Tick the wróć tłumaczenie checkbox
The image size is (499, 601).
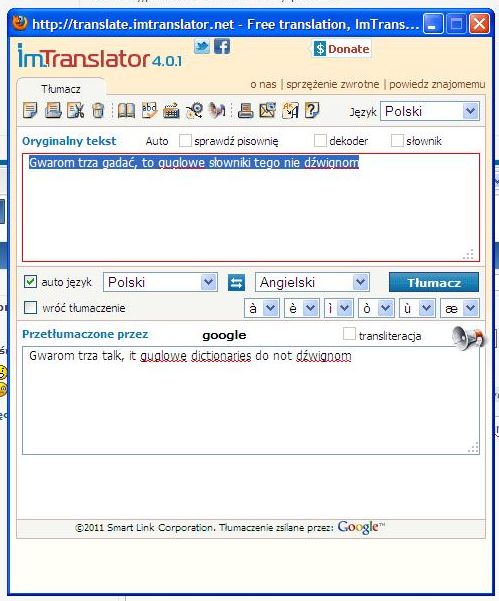point(30,307)
